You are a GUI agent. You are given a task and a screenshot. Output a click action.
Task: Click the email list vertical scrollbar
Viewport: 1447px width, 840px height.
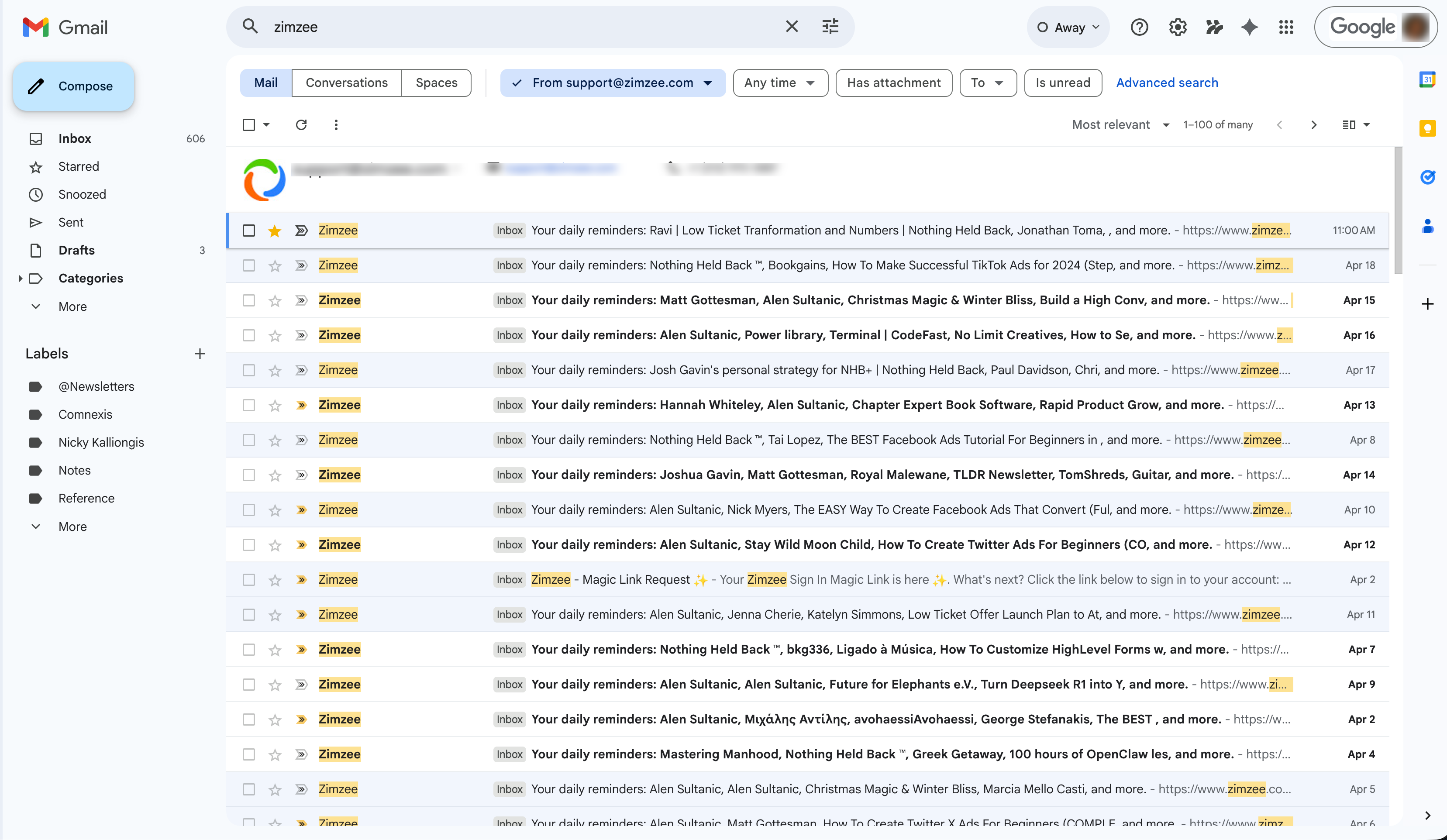1398,210
